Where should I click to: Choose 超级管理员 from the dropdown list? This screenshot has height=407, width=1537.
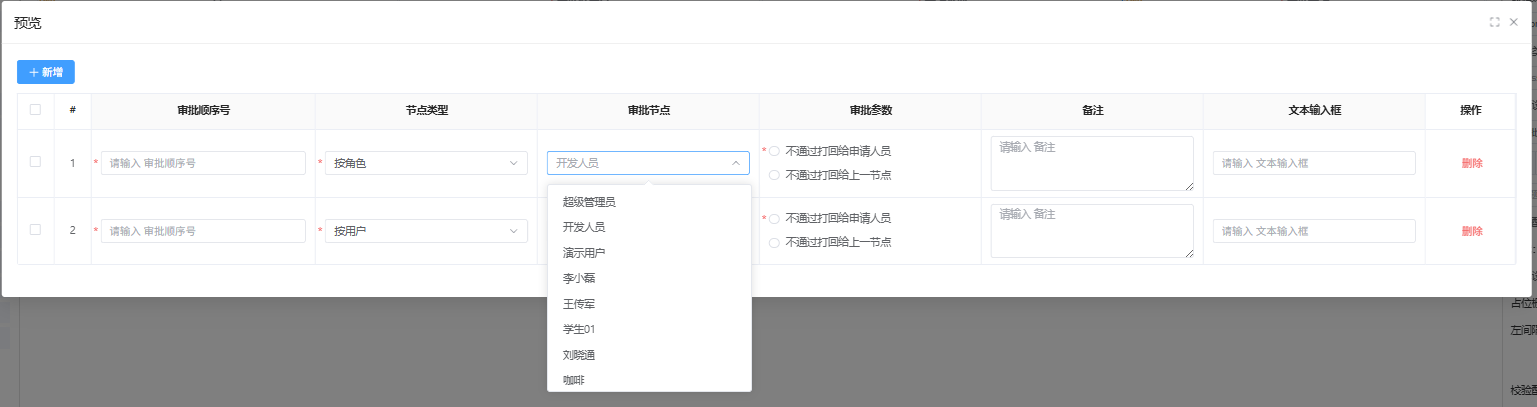(589, 202)
